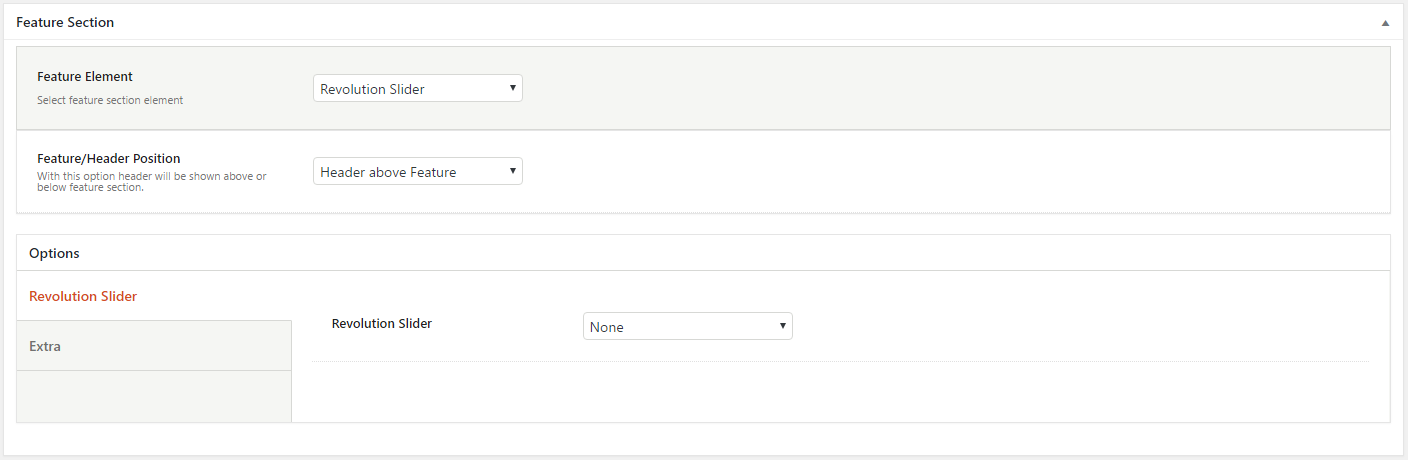Click the Feature Element dropdown arrow
Screen dimensions: 1408x460
click(512, 88)
